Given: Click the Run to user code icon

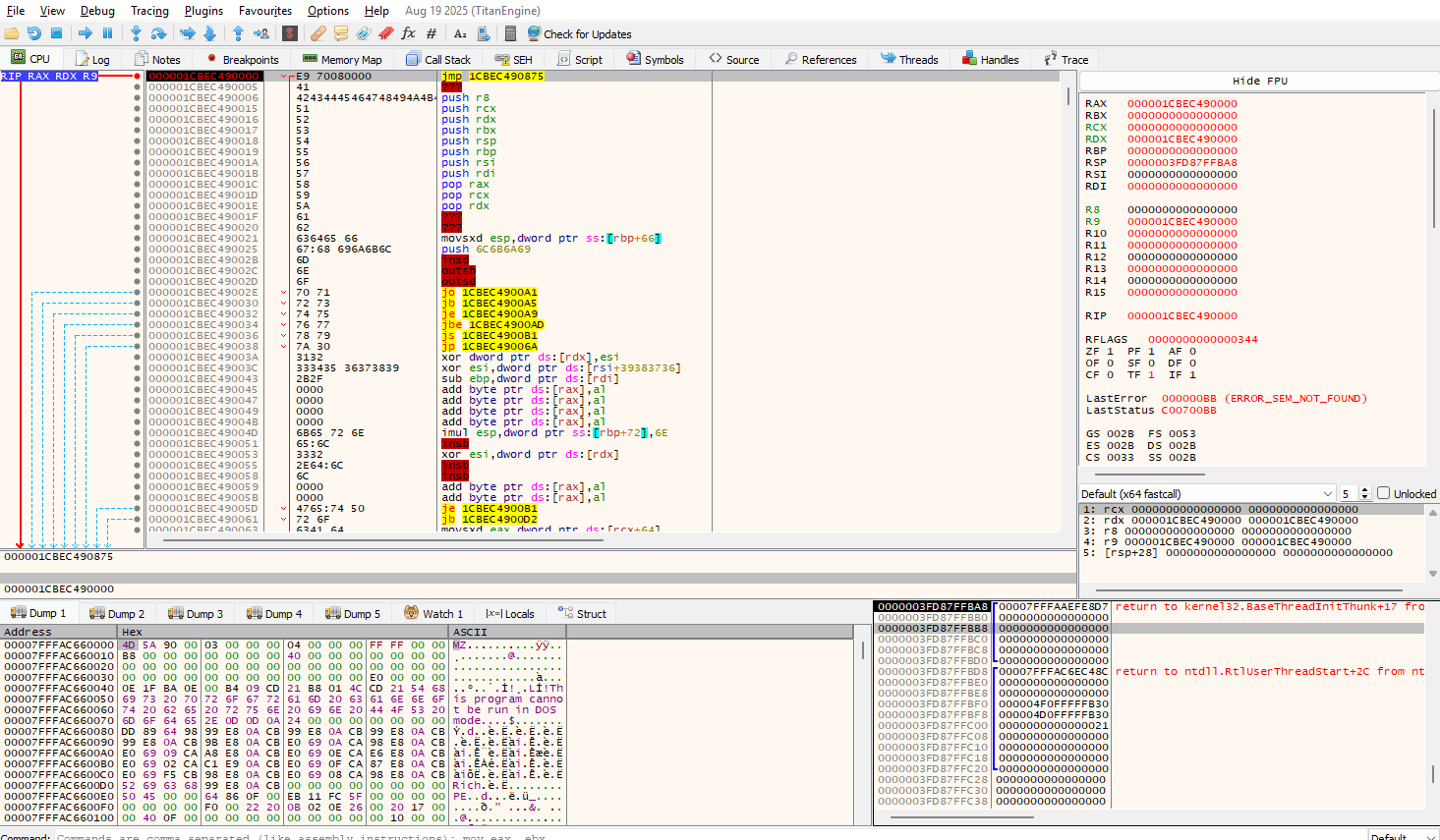Looking at the screenshot, I should click(261, 33).
